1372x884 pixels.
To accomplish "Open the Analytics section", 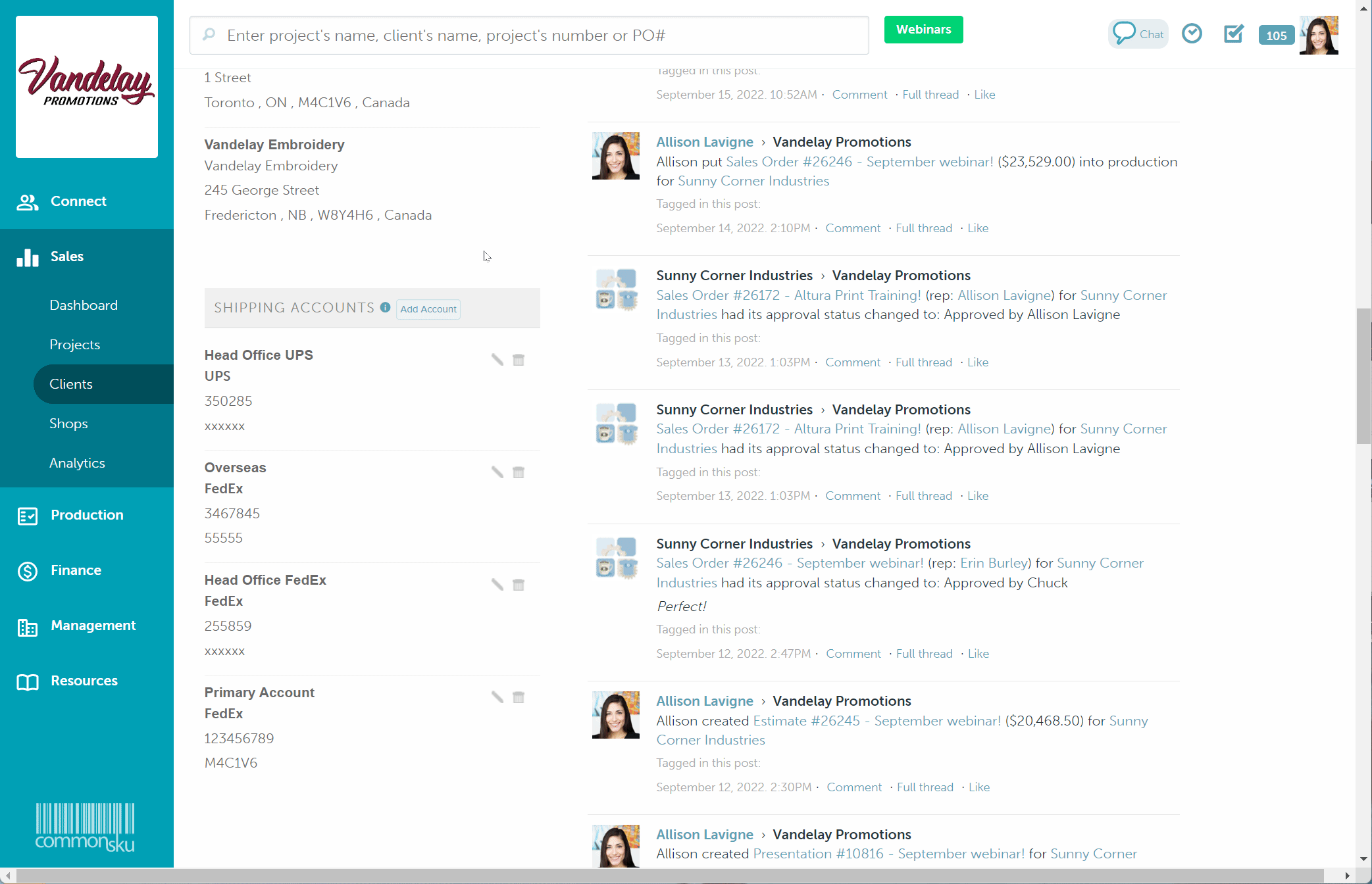I will [x=77, y=462].
